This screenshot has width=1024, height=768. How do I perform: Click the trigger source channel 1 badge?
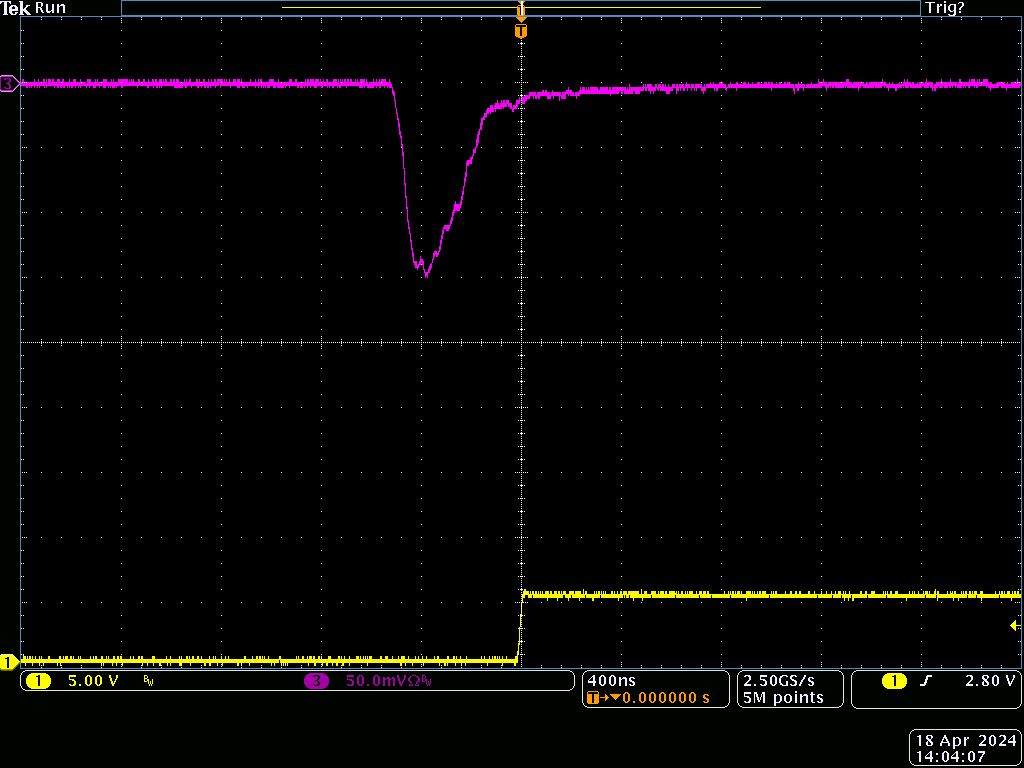pyautogui.click(x=894, y=682)
